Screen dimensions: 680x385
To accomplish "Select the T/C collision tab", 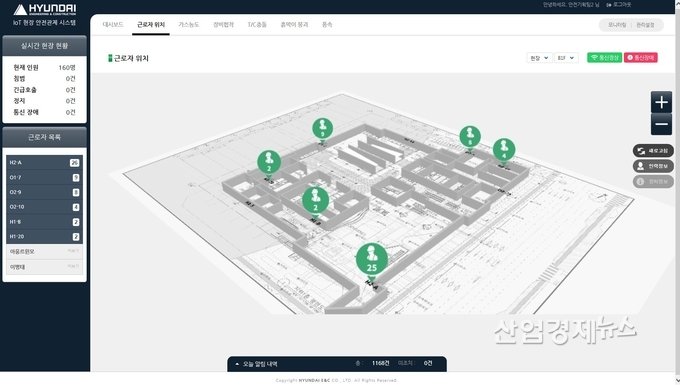I will click(x=257, y=25).
